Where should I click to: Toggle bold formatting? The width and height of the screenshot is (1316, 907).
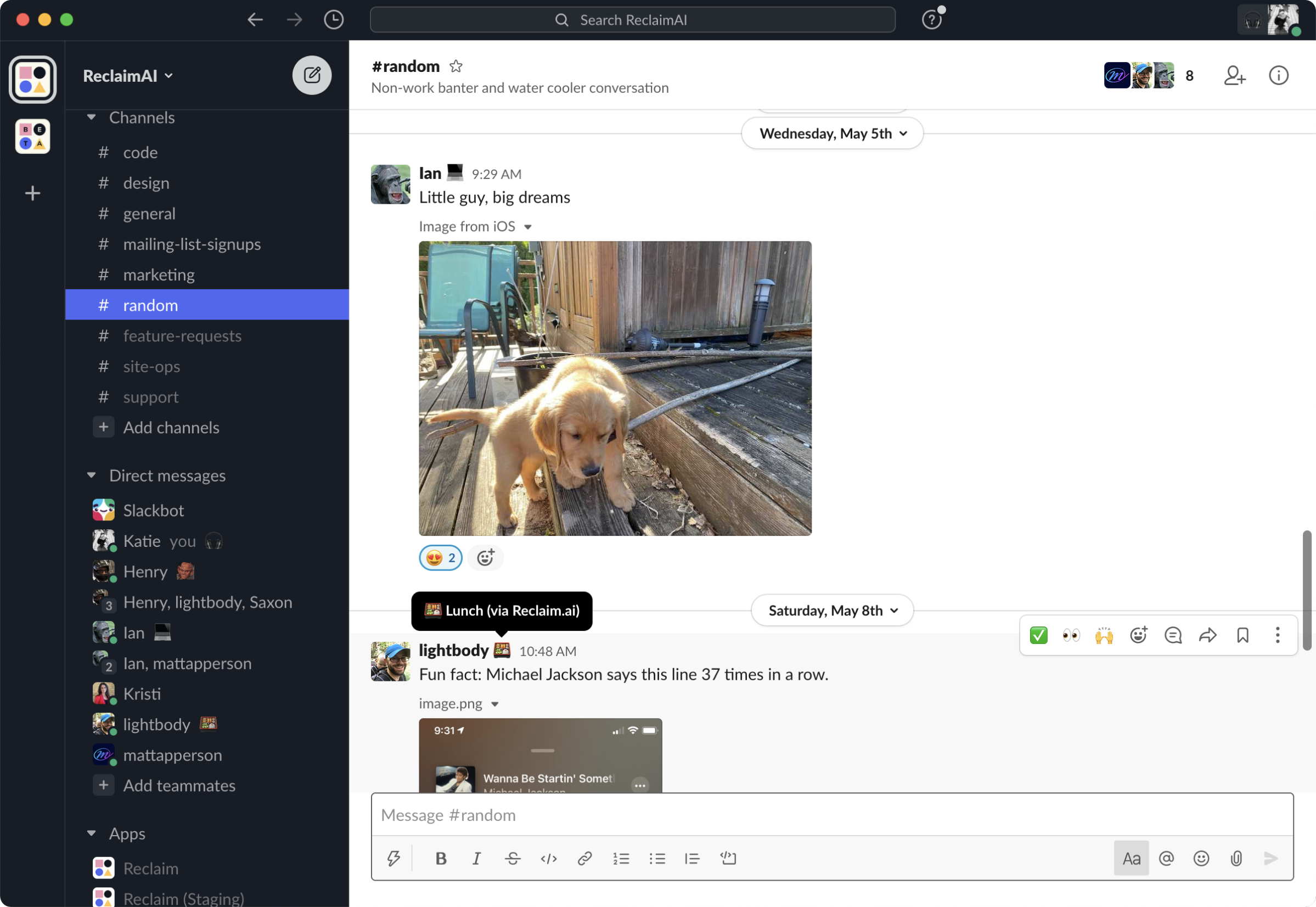pyautogui.click(x=441, y=858)
